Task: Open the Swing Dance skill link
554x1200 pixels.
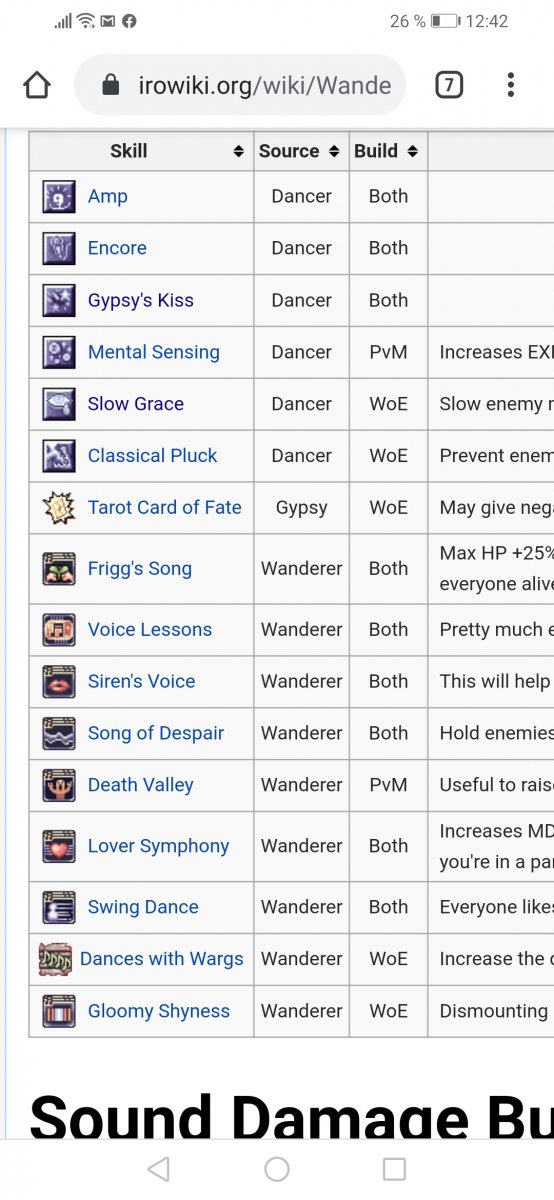Action: [143, 907]
